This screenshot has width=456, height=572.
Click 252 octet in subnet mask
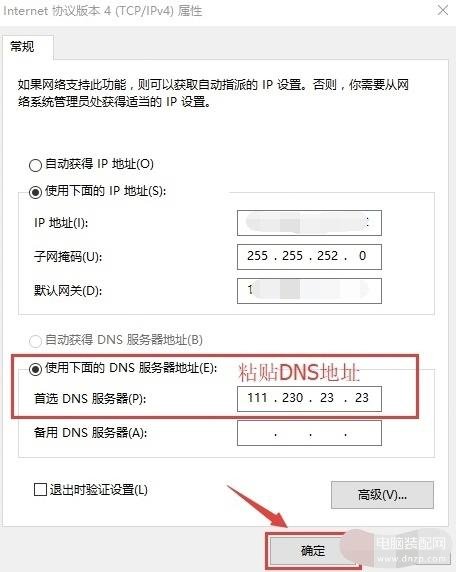click(x=327, y=256)
